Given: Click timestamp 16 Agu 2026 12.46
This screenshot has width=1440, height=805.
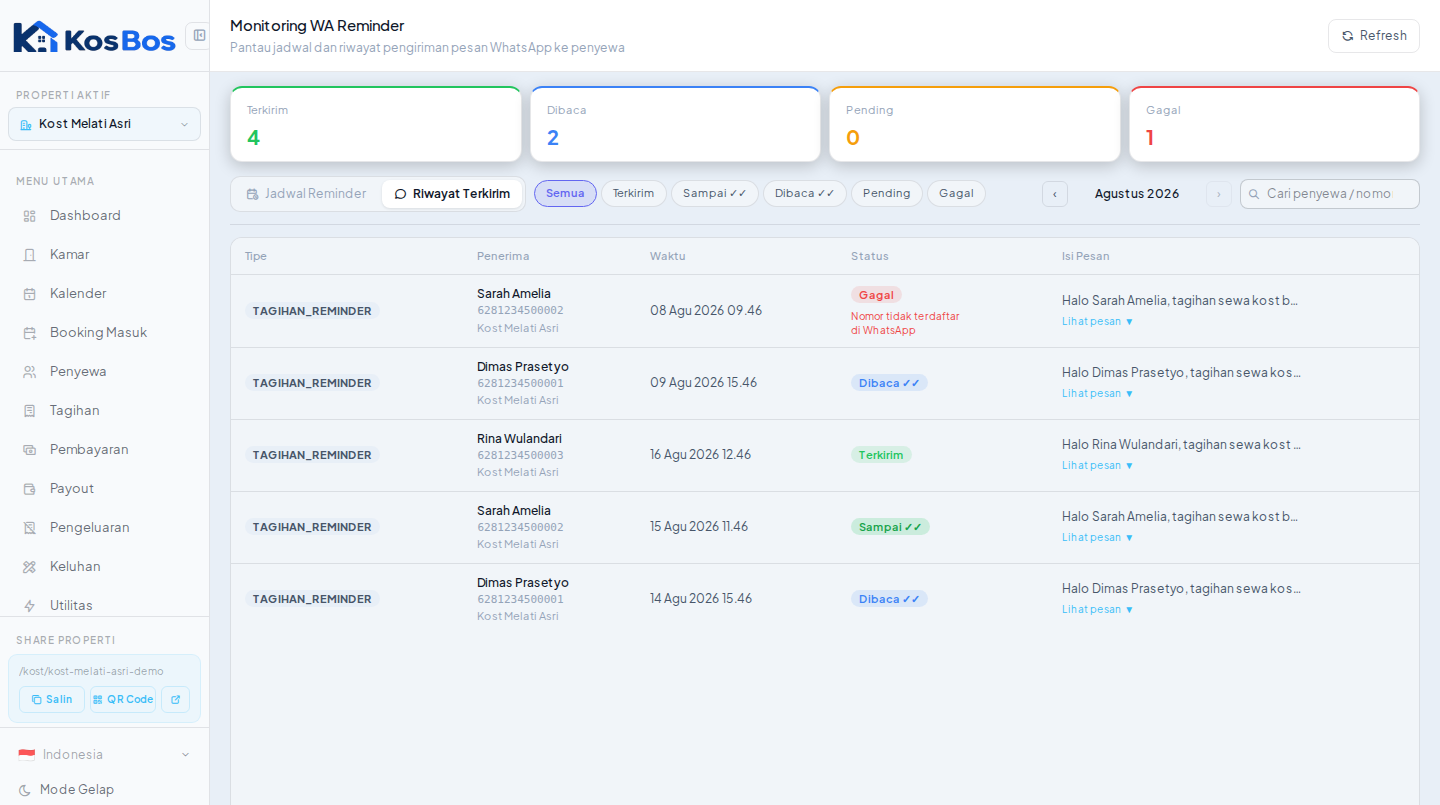Looking at the screenshot, I should click(x=700, y=454).
